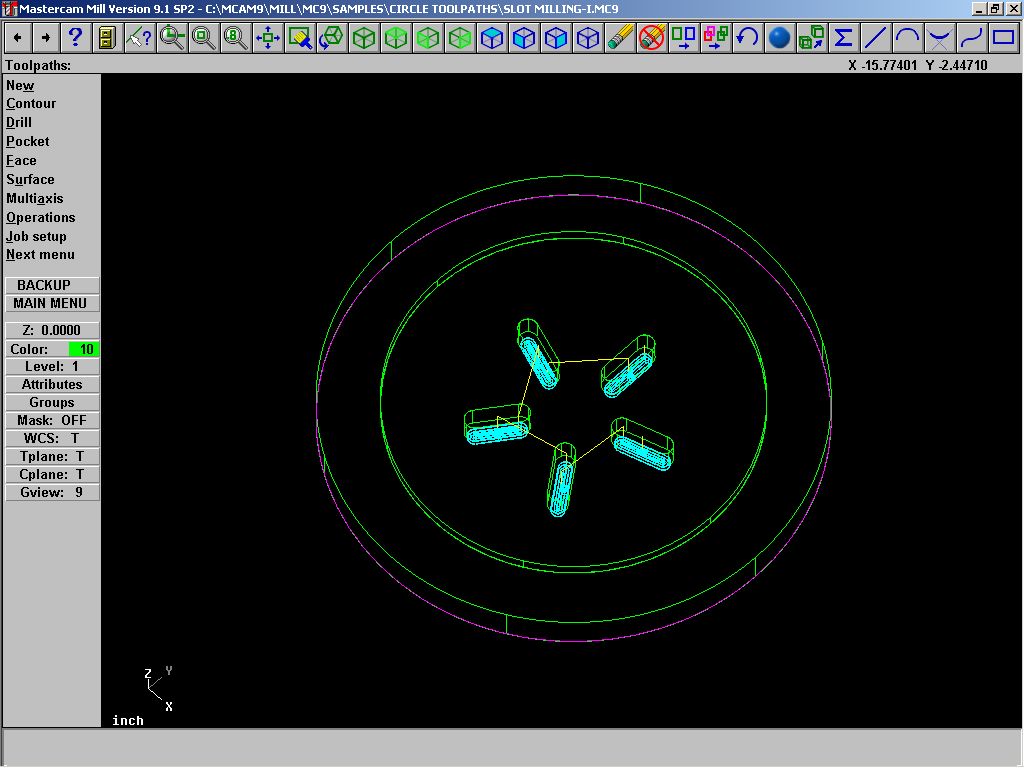
Task: Set Gview Top with second green cube
Action: point(396,38)
